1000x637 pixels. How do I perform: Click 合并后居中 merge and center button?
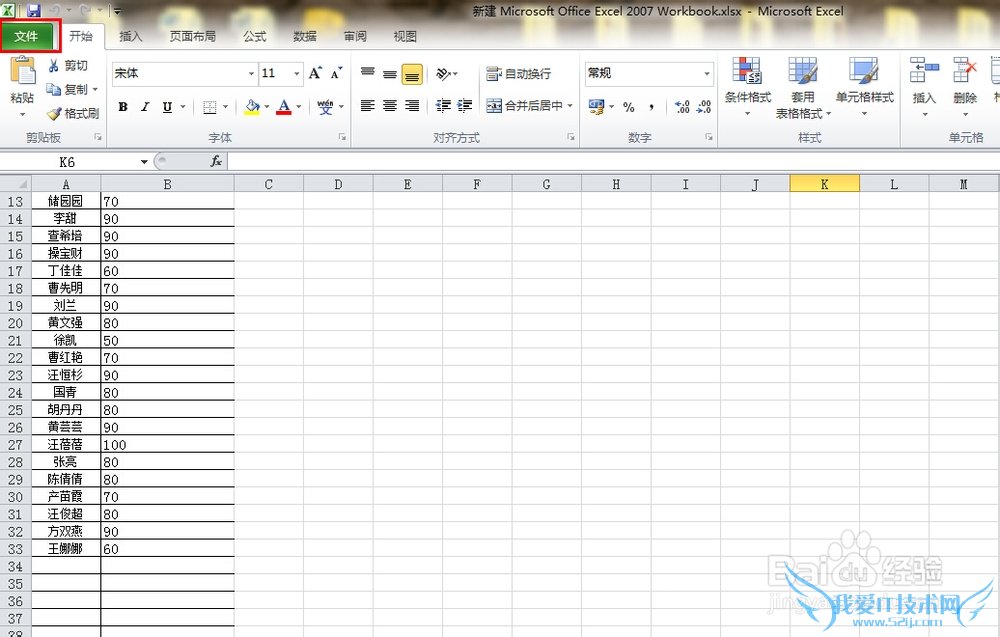click(524, 106)
